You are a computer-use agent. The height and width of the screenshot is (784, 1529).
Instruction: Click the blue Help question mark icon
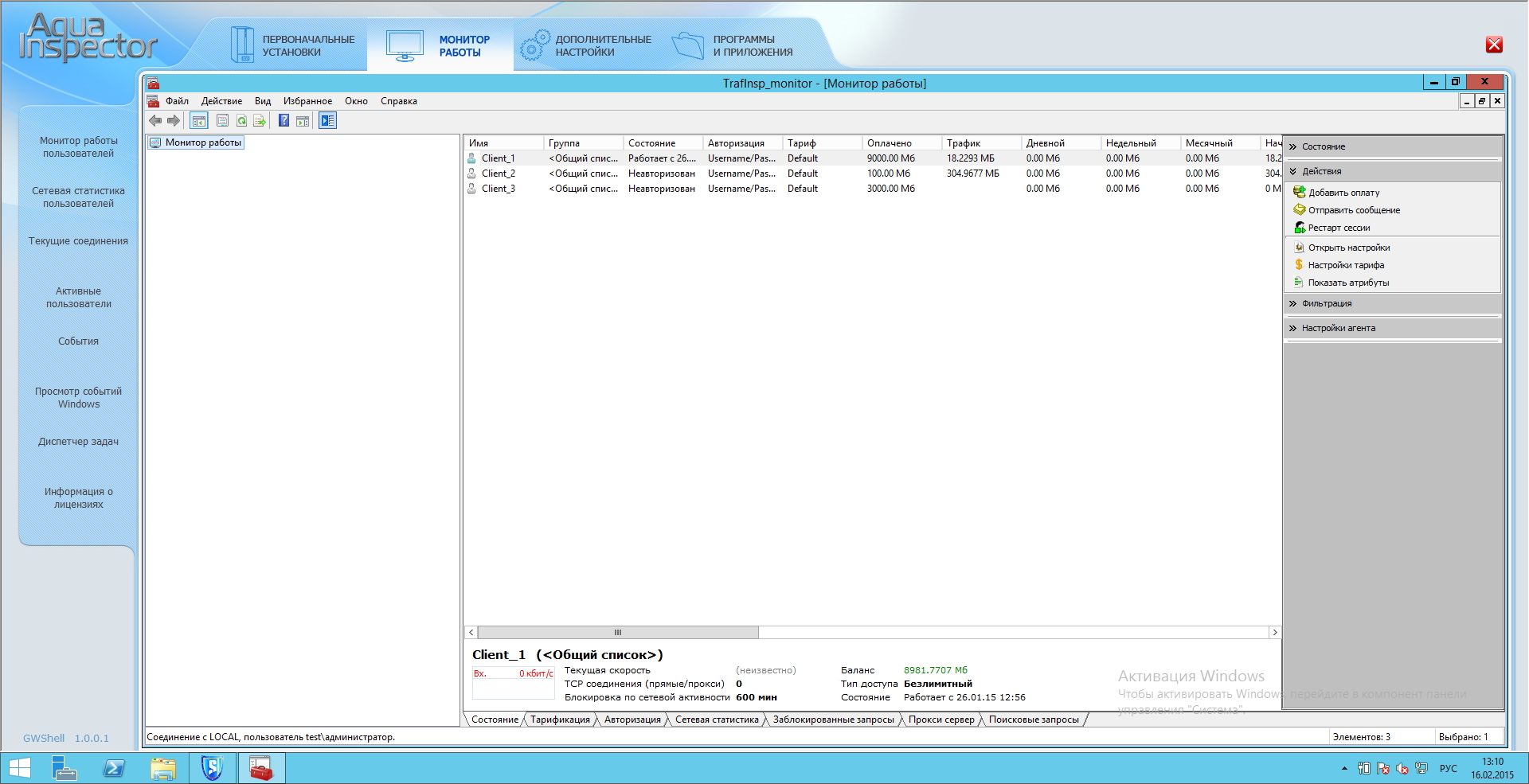pos(284,121)
